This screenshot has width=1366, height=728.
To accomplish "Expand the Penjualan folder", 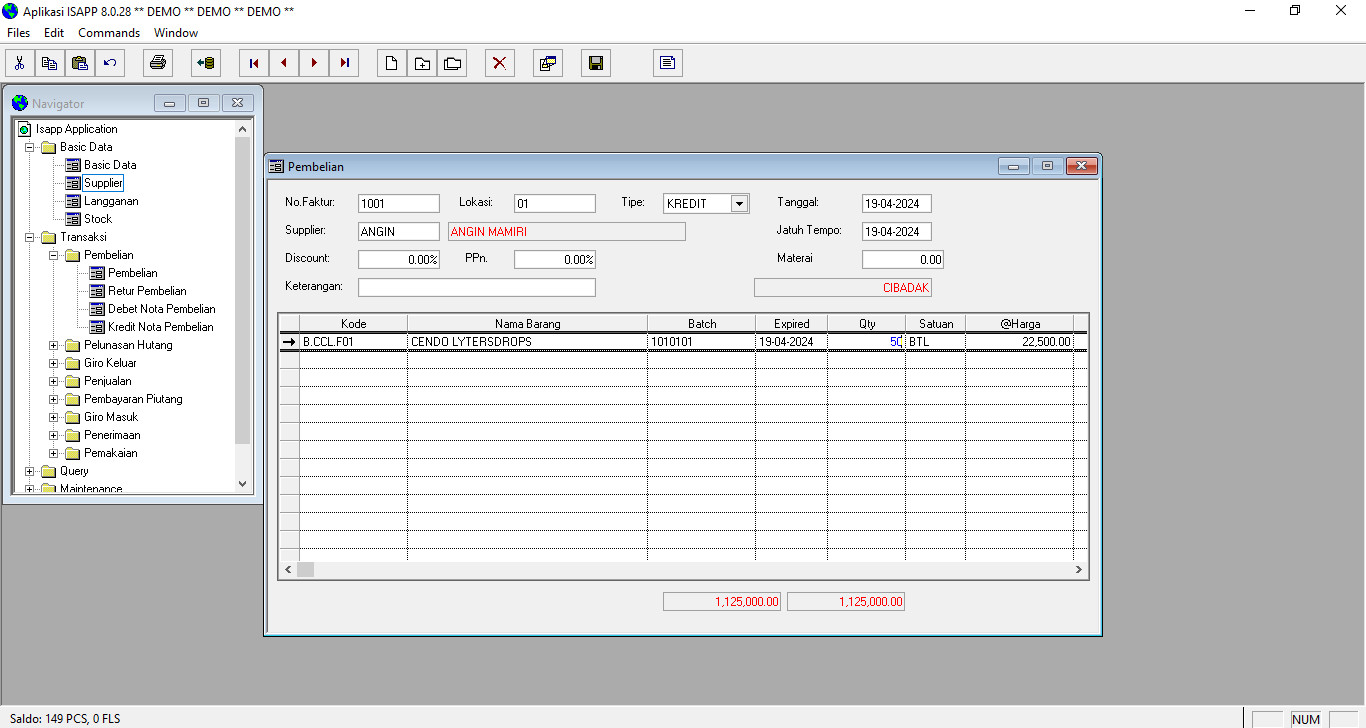I will coord(55,381).
